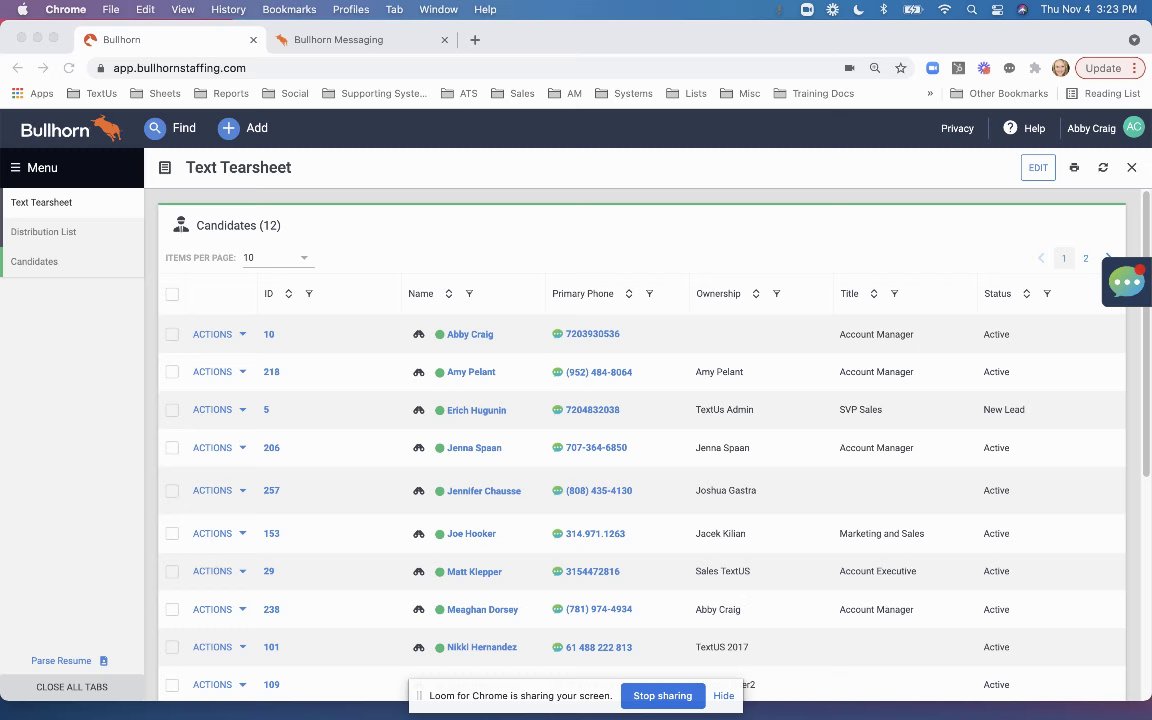Filter the Name column
Viewport: 1152px width, 720px height.
(469, 294)
